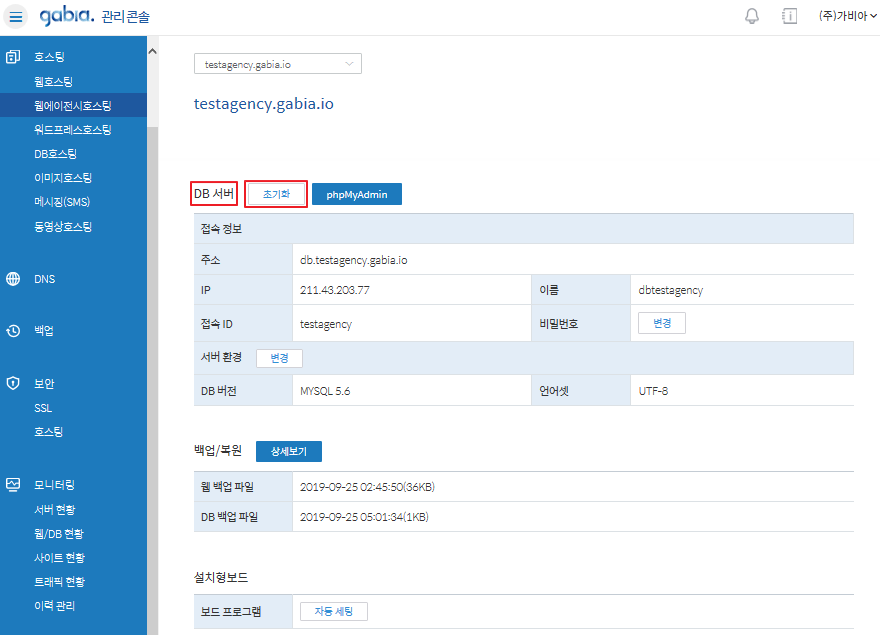880x635 pixels.
Task: Click 자동 세팅 for 보드 프로그램
Action: 334,611
